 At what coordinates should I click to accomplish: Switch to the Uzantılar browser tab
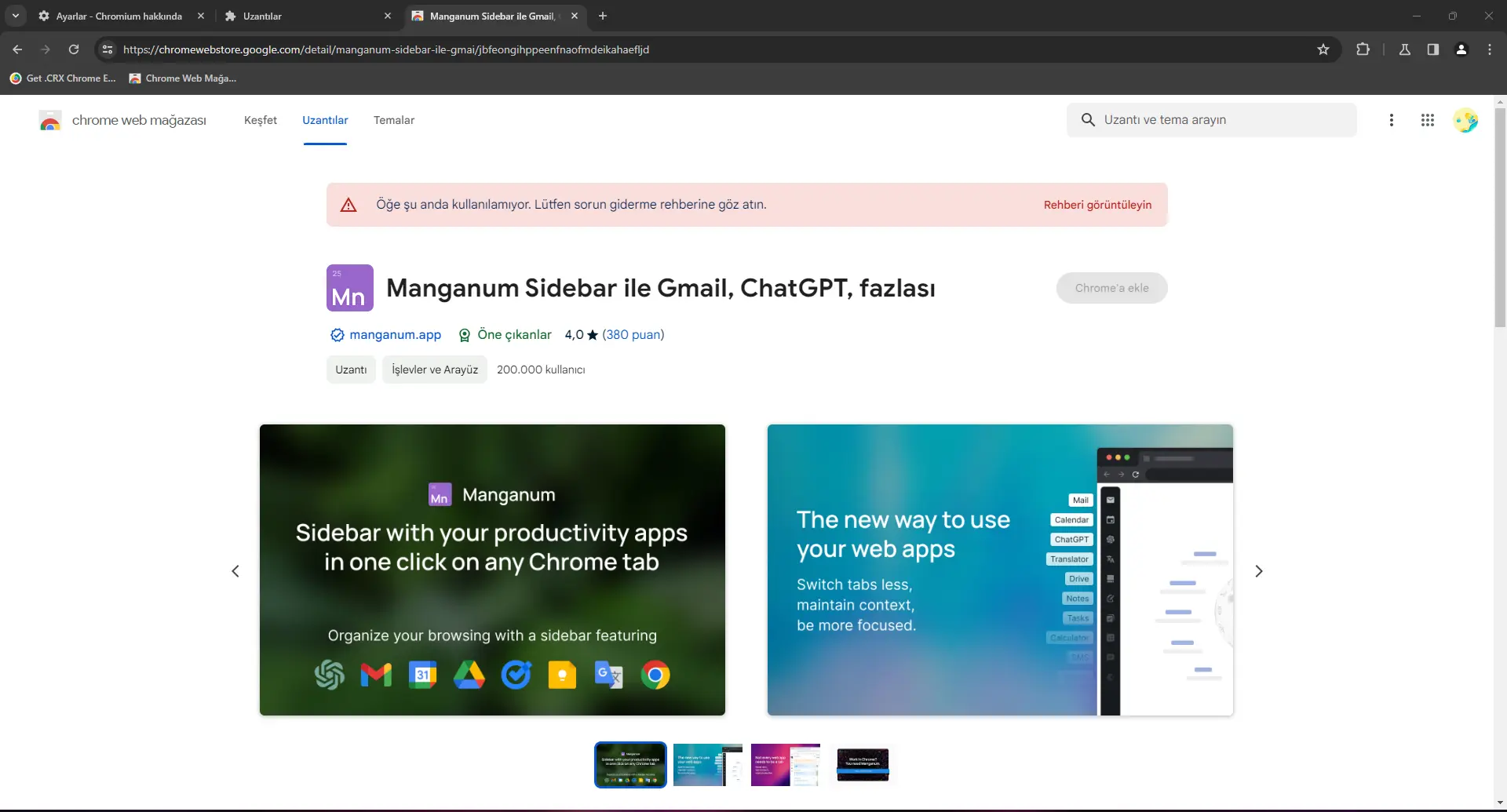click(308, 16)
